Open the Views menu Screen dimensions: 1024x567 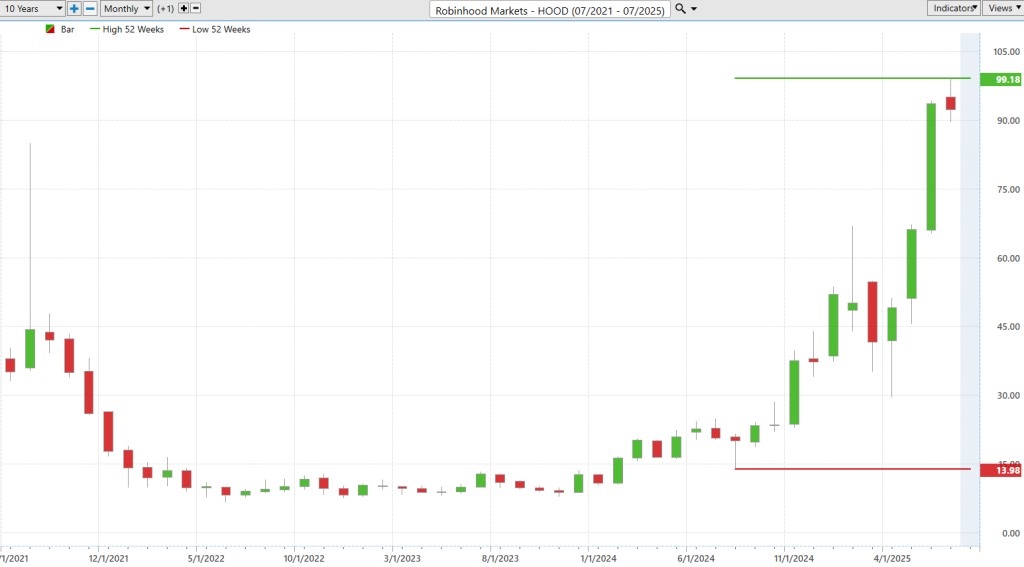pos(1003,8)
